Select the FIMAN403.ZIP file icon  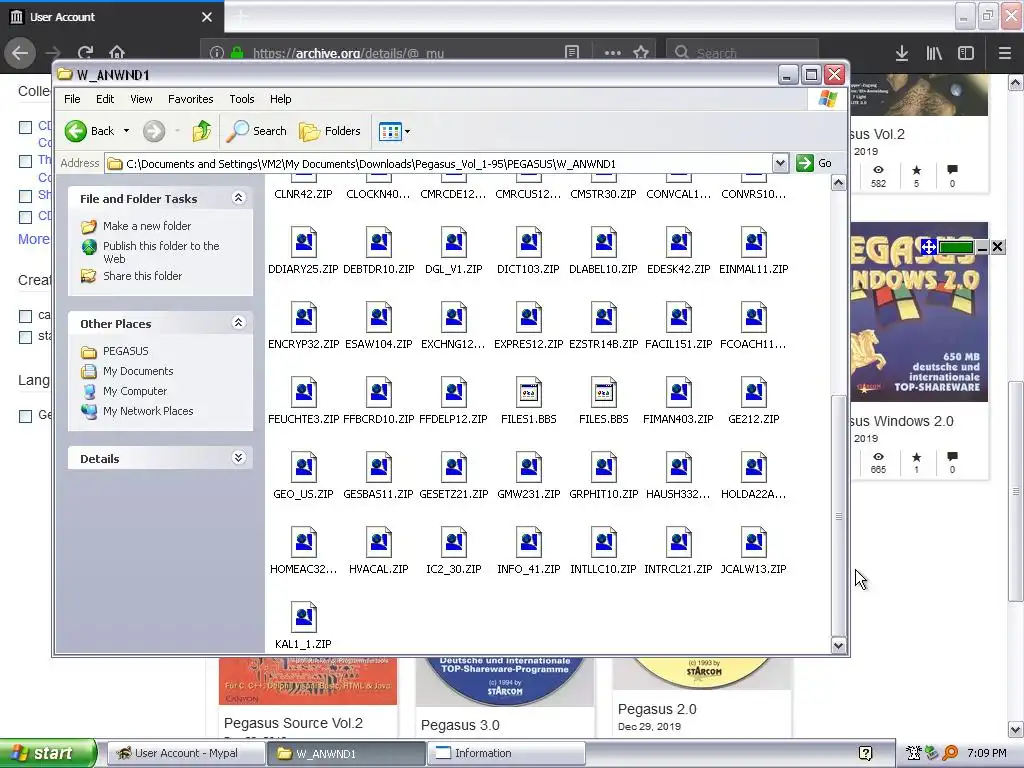point(679,392)
